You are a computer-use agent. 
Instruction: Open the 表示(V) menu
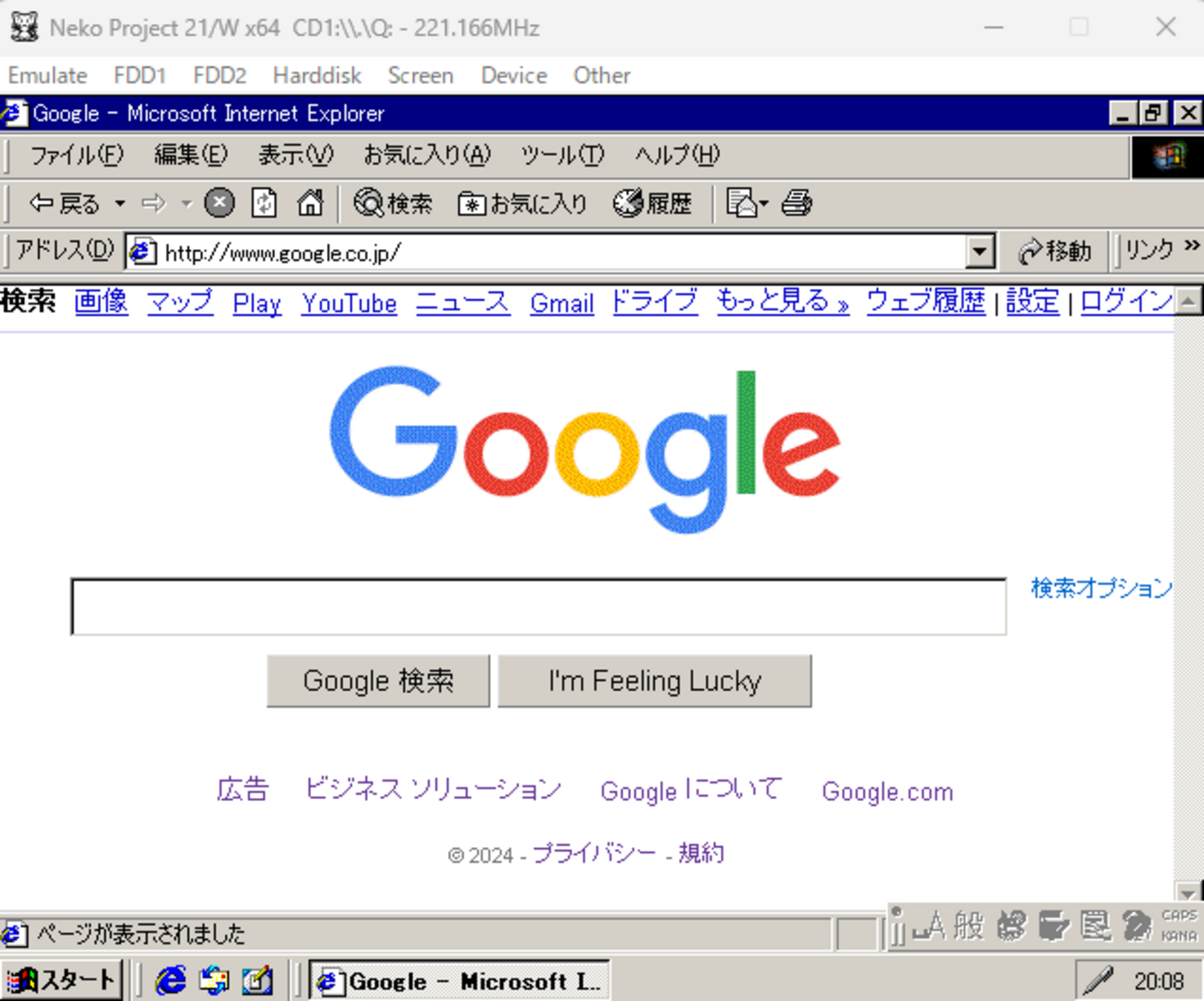click(x=295, y=155)
